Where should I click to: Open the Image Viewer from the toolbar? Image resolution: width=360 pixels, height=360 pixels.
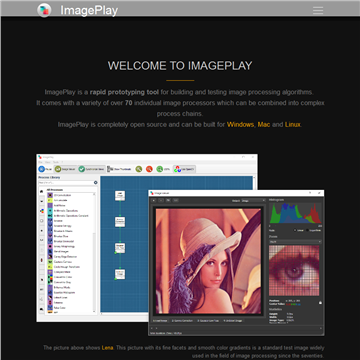click(x=65, y=169)
